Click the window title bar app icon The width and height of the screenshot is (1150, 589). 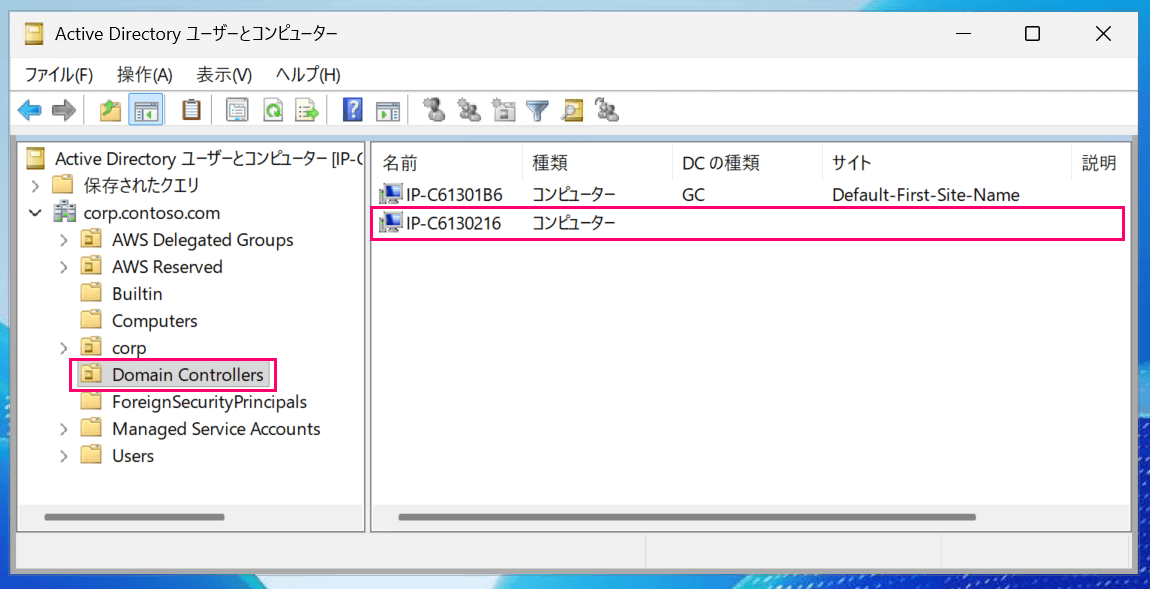[34, 34]
